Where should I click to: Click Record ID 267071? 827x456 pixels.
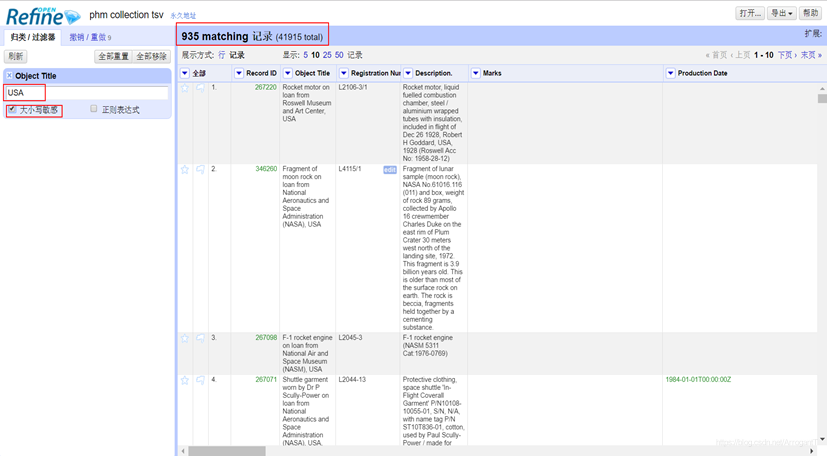coord(266,380)
